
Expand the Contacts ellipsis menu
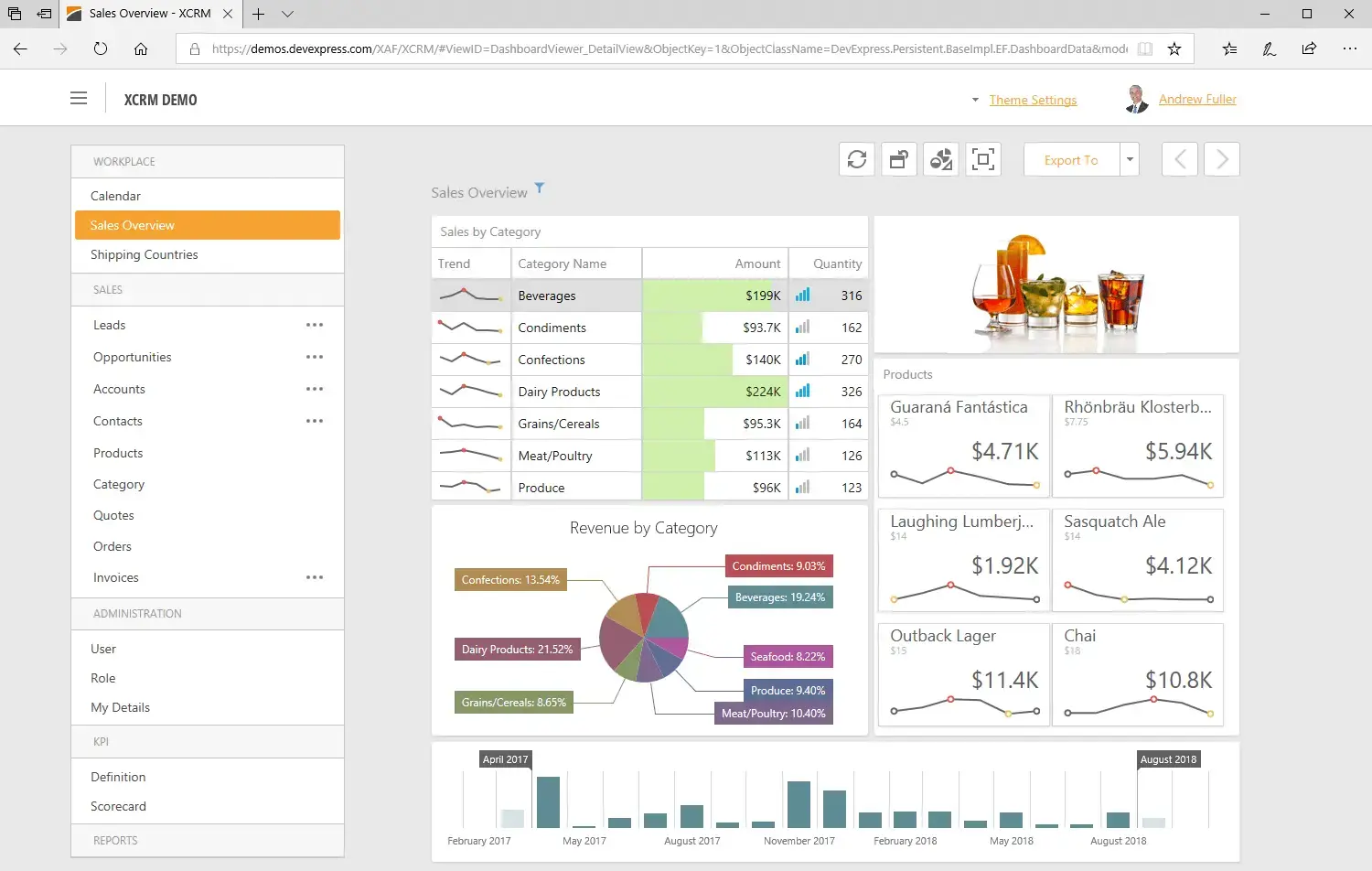(x=315, y=421)
